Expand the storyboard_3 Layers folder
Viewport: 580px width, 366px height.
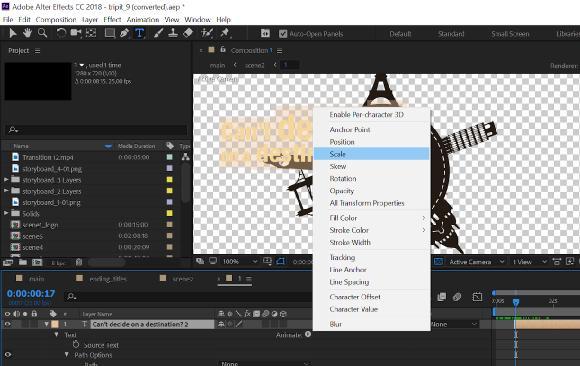click(x=6, y=180)
